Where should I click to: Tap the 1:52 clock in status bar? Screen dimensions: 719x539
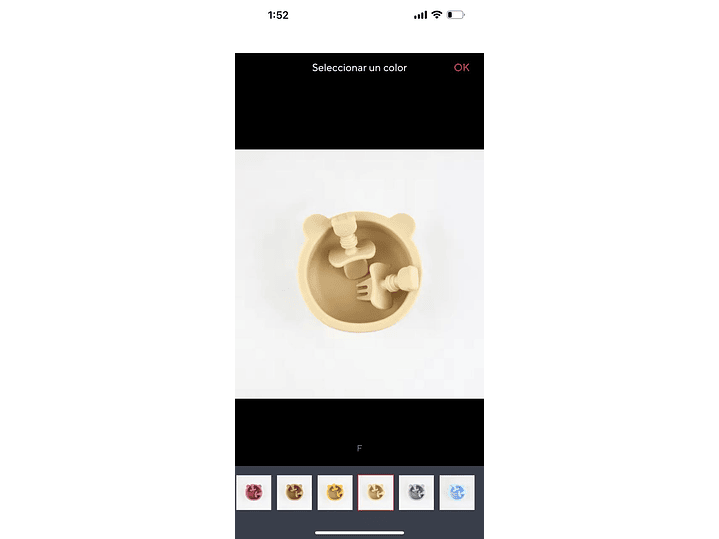[278, 15]
